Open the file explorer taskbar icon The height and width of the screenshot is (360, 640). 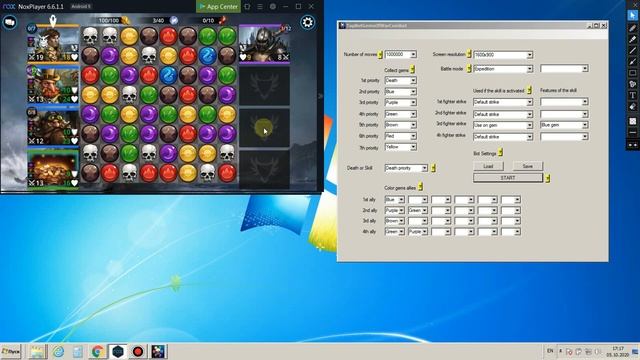38,351
